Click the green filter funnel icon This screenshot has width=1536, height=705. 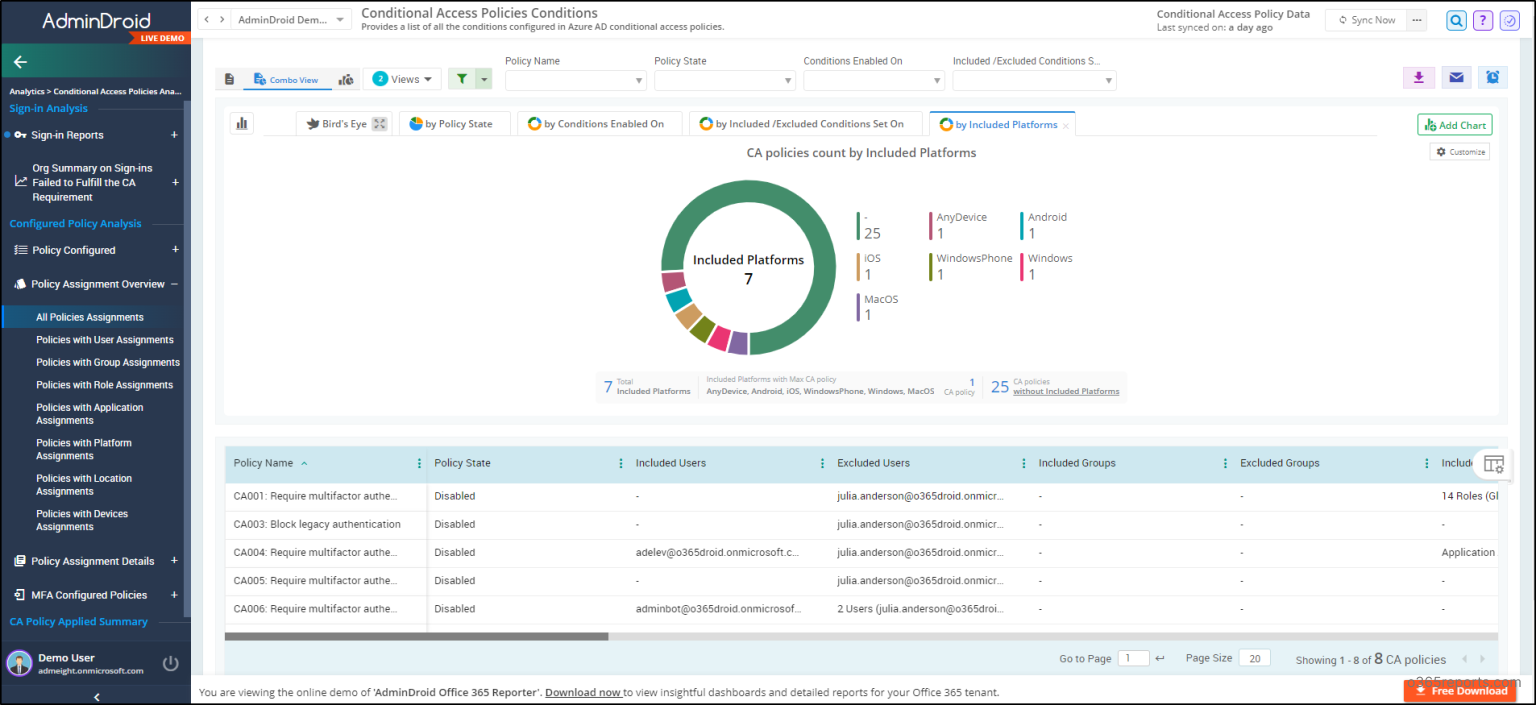(x=461, y=79)
